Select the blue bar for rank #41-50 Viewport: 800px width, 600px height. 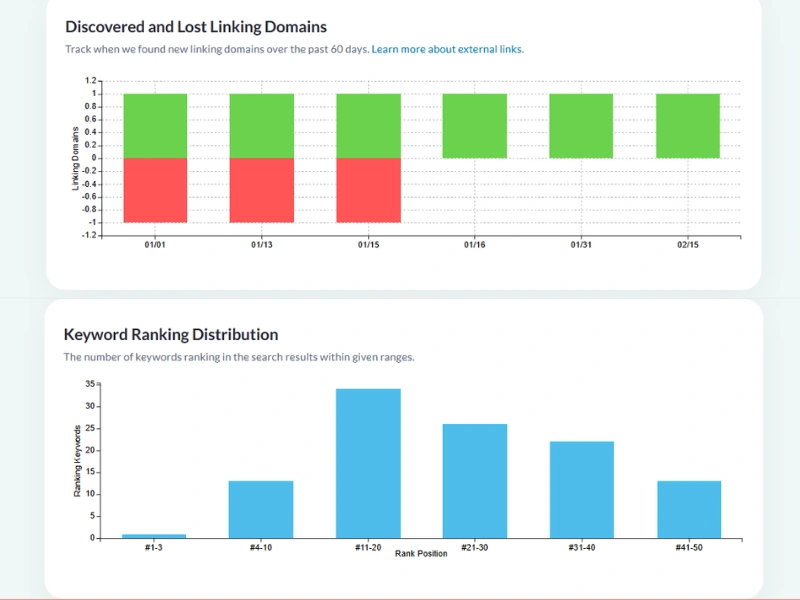point(689,509)
